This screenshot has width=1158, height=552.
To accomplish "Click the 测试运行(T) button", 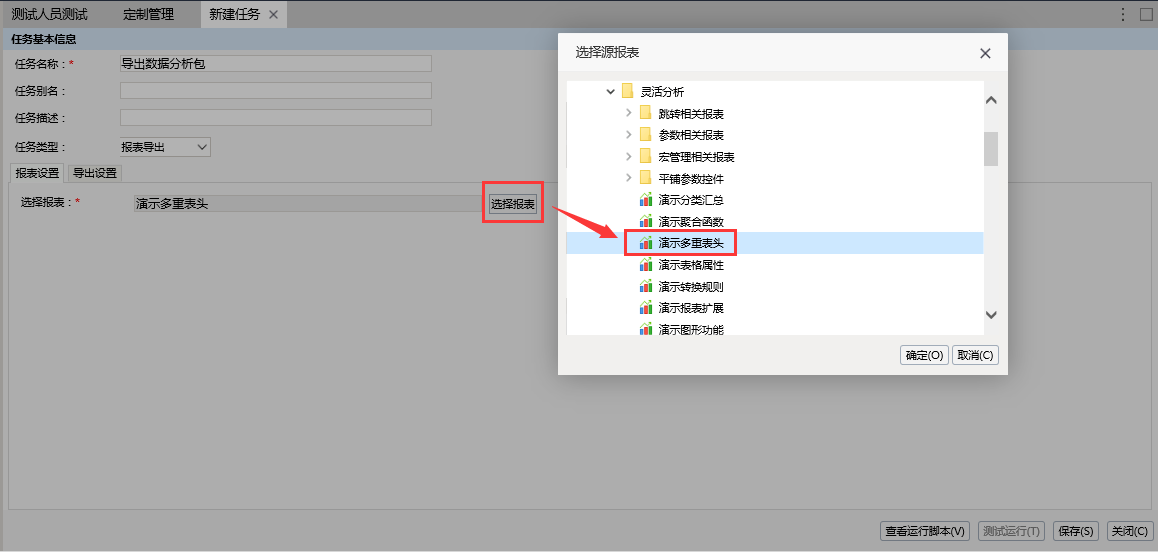I will pos(1012,531).
